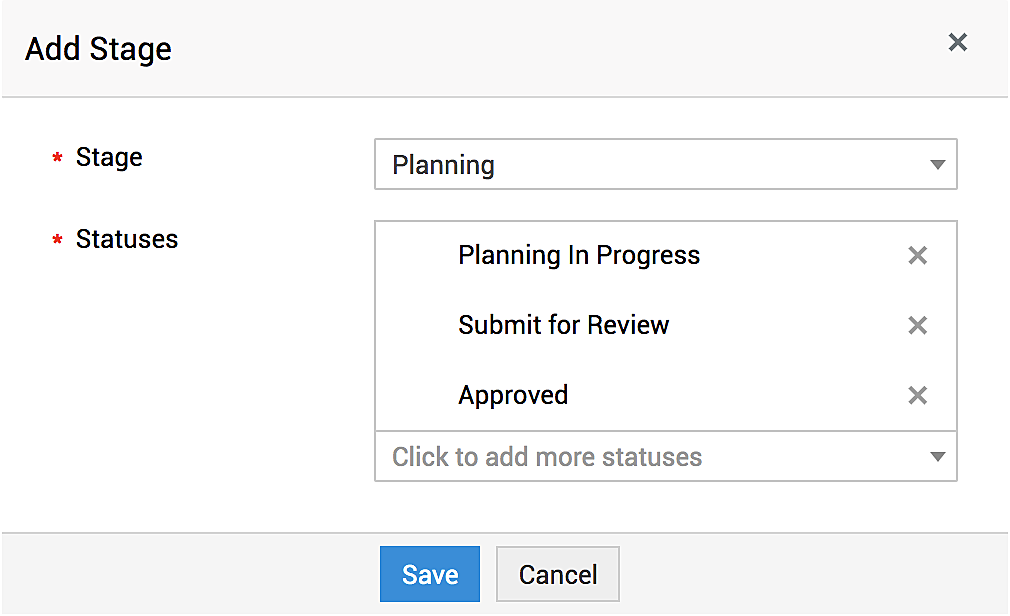Click the red asterisk beside Statuses
The height and width of the screenshot is (616, 1010).
pyautogui.click(x=57, y=242)
